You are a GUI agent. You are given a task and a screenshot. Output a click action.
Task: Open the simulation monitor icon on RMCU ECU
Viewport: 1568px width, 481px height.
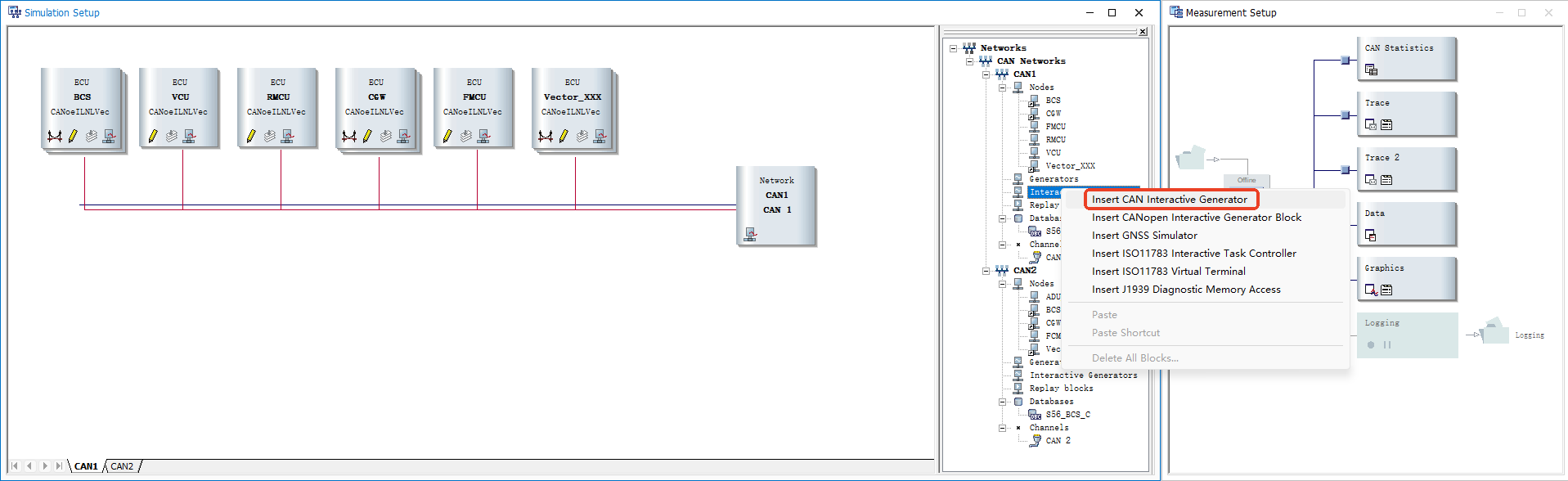click(287, 137)
